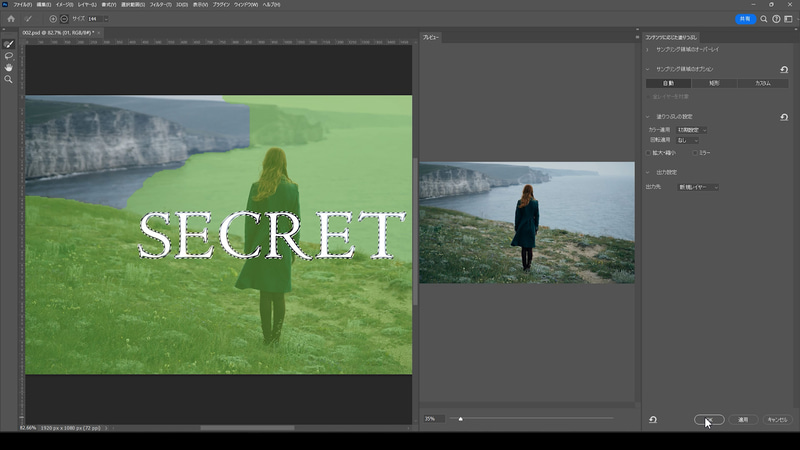800x450 pixels.
Task: Select the プレビュー (Preview) panel tab
Action: (431, 37)
